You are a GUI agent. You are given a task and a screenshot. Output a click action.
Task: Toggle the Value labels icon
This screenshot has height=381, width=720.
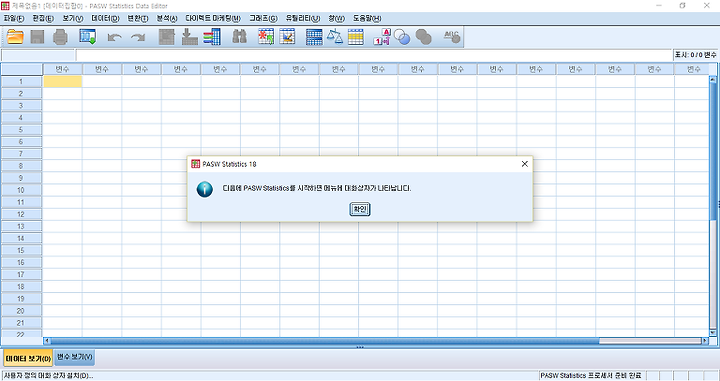coord(382,37)
